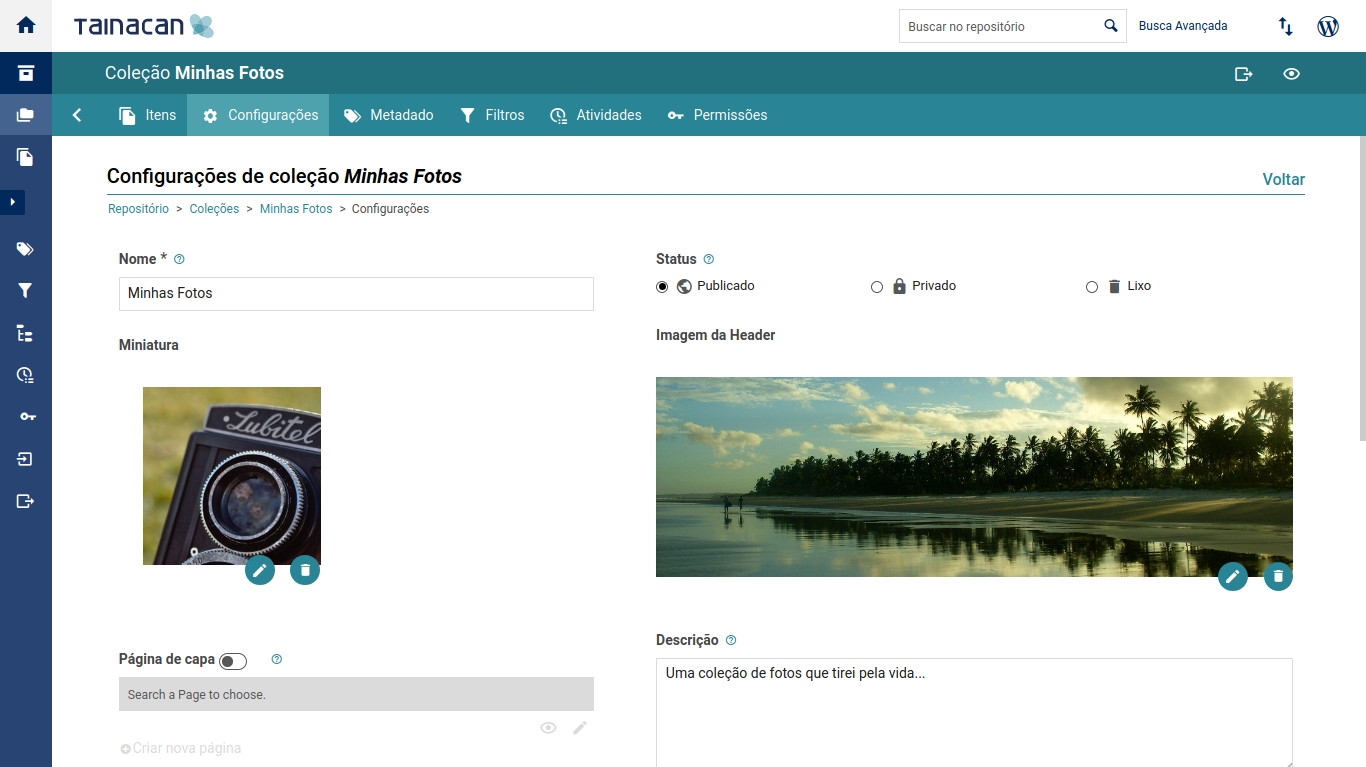
Task: Toggle Página de capa switch
Action: 233,661
